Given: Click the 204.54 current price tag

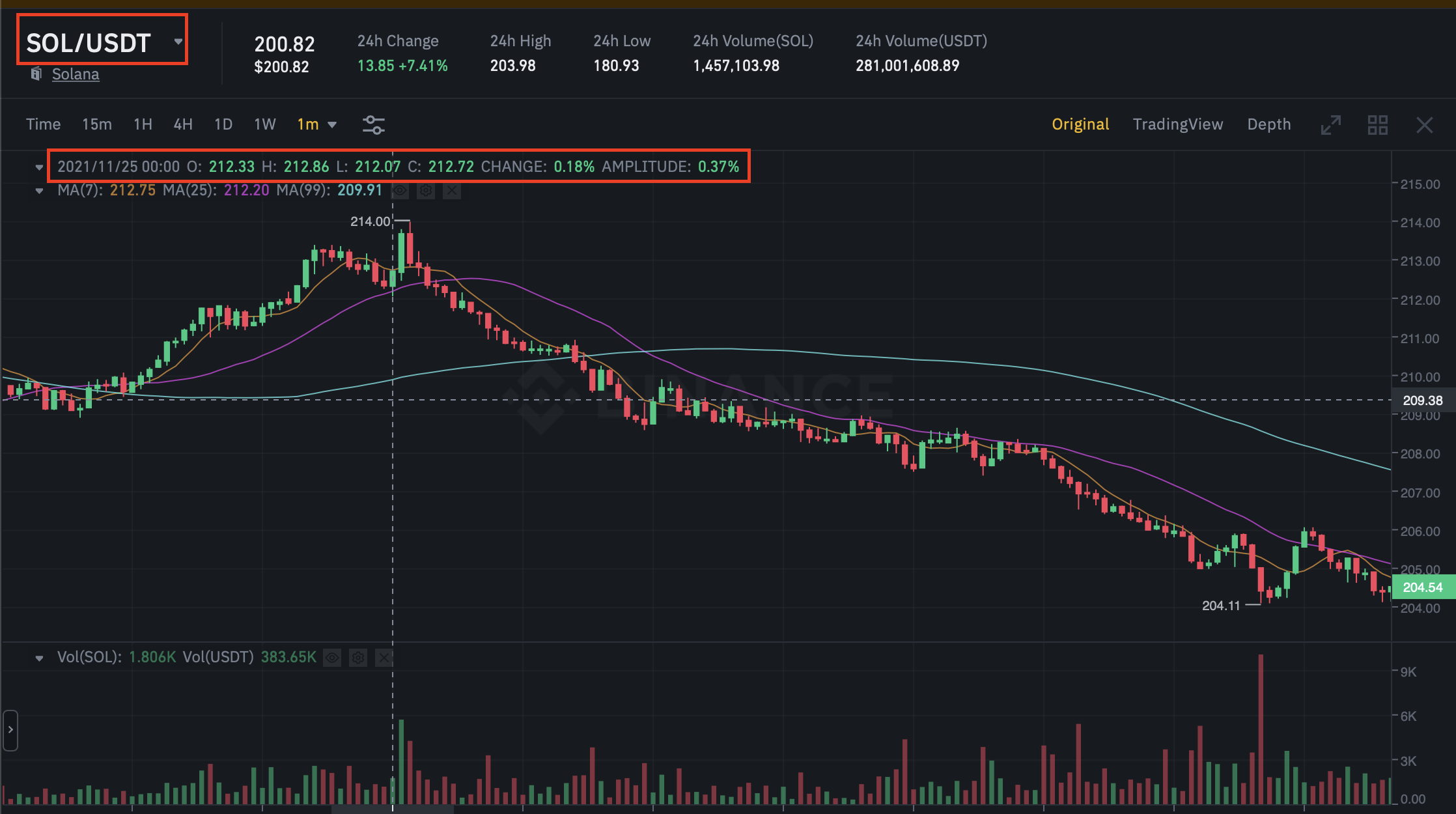Looking at the screenshot, I should 1422,587.
